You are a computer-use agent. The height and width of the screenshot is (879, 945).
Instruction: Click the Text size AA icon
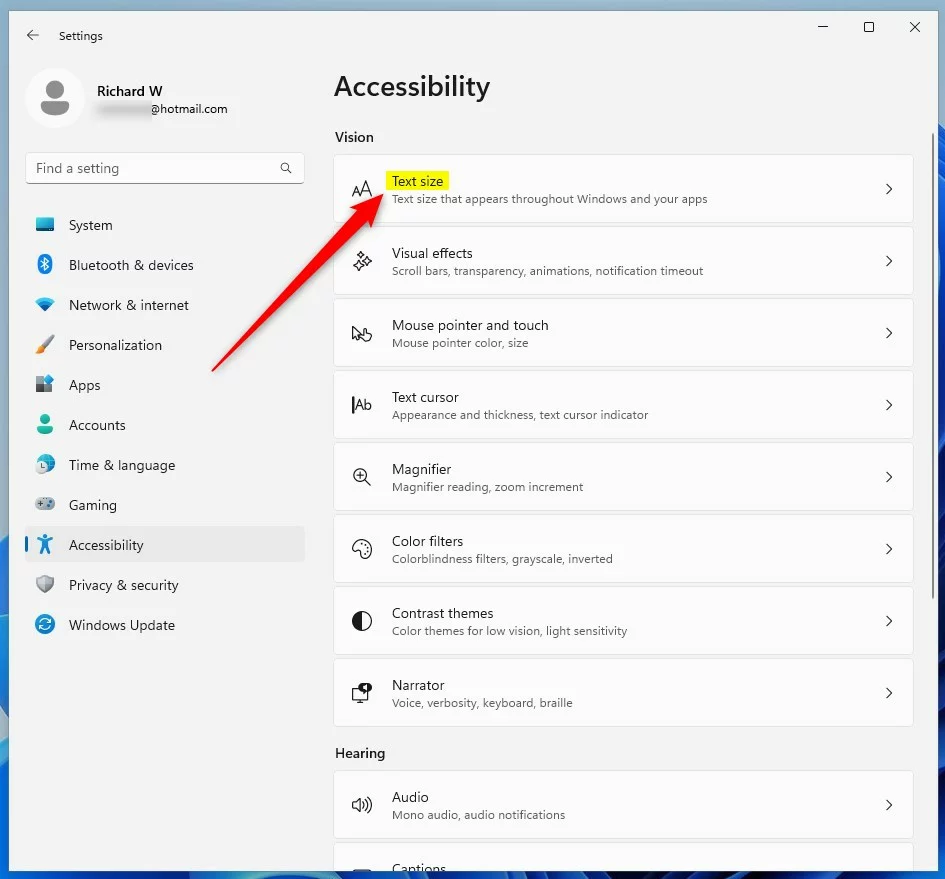[361, 189]
